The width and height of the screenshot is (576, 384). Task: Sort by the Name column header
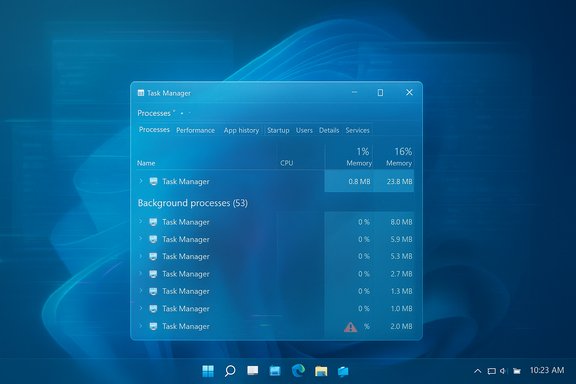pyautogui.click(x=146, y=163)
